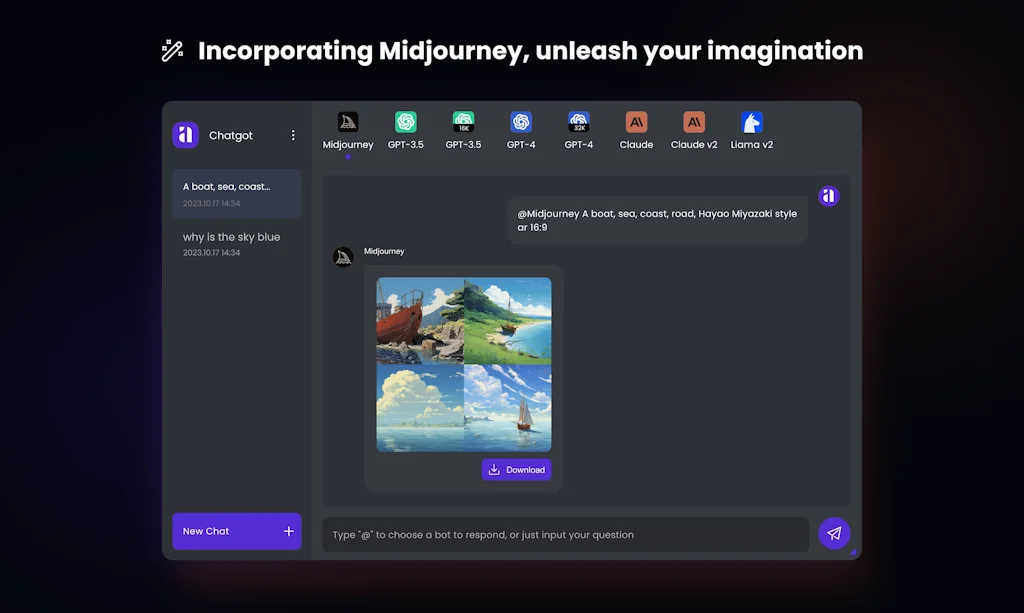Click the send message paper-plane icon
This screenshot has height=613, width=1024.
click(834, 534)
